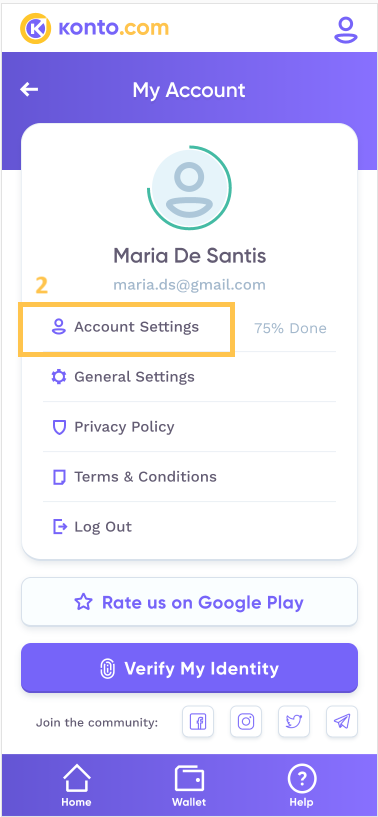Tap the profile icon in header
The image size is (378, 817).
[x=346, y=29]
